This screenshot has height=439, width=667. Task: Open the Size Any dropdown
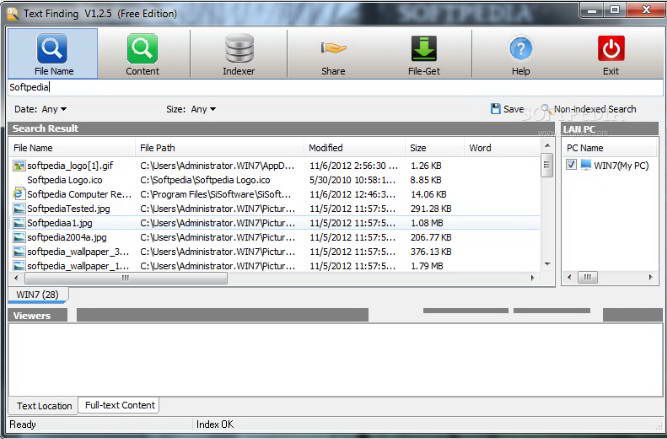coord(203,109)
